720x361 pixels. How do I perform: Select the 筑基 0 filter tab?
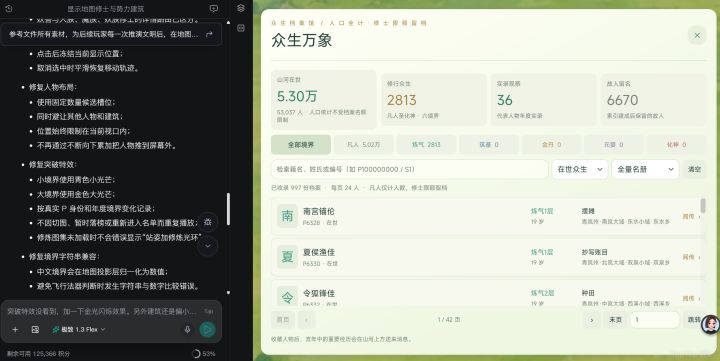(489, 145)
